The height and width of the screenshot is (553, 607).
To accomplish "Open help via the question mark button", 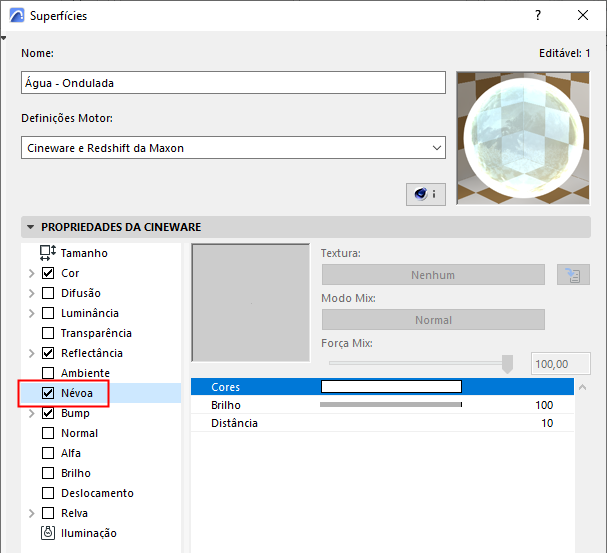I will 538,15.
